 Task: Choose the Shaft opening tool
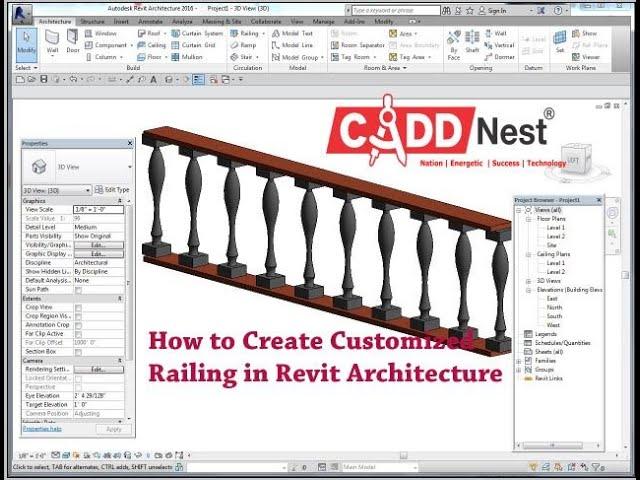[x=472, y=42]
